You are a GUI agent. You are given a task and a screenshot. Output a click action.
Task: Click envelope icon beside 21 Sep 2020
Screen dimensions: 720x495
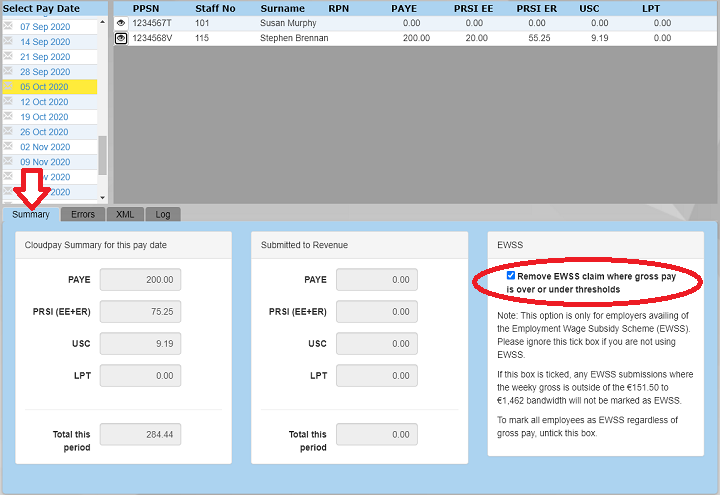[8, 57]
